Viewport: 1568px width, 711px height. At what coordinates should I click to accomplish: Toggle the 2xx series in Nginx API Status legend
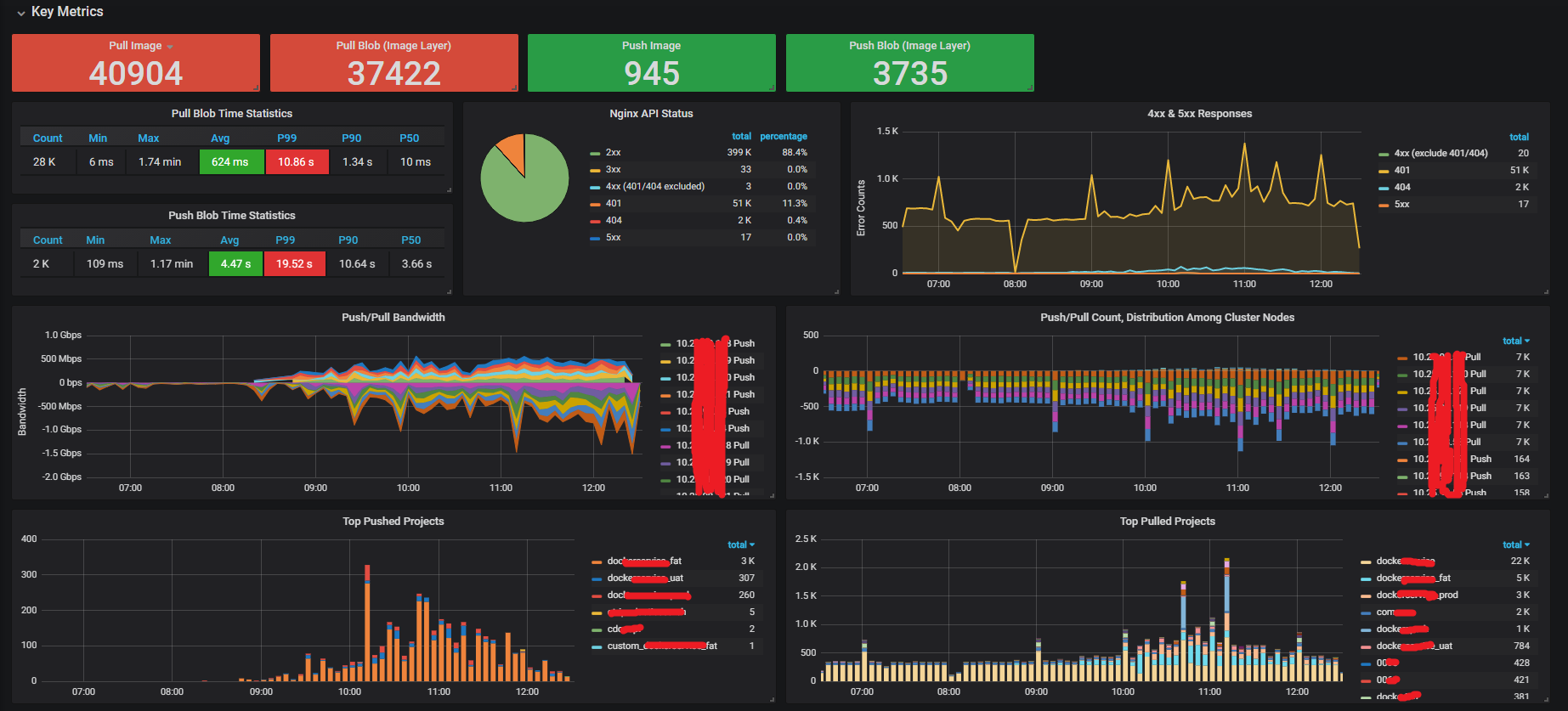613,153
